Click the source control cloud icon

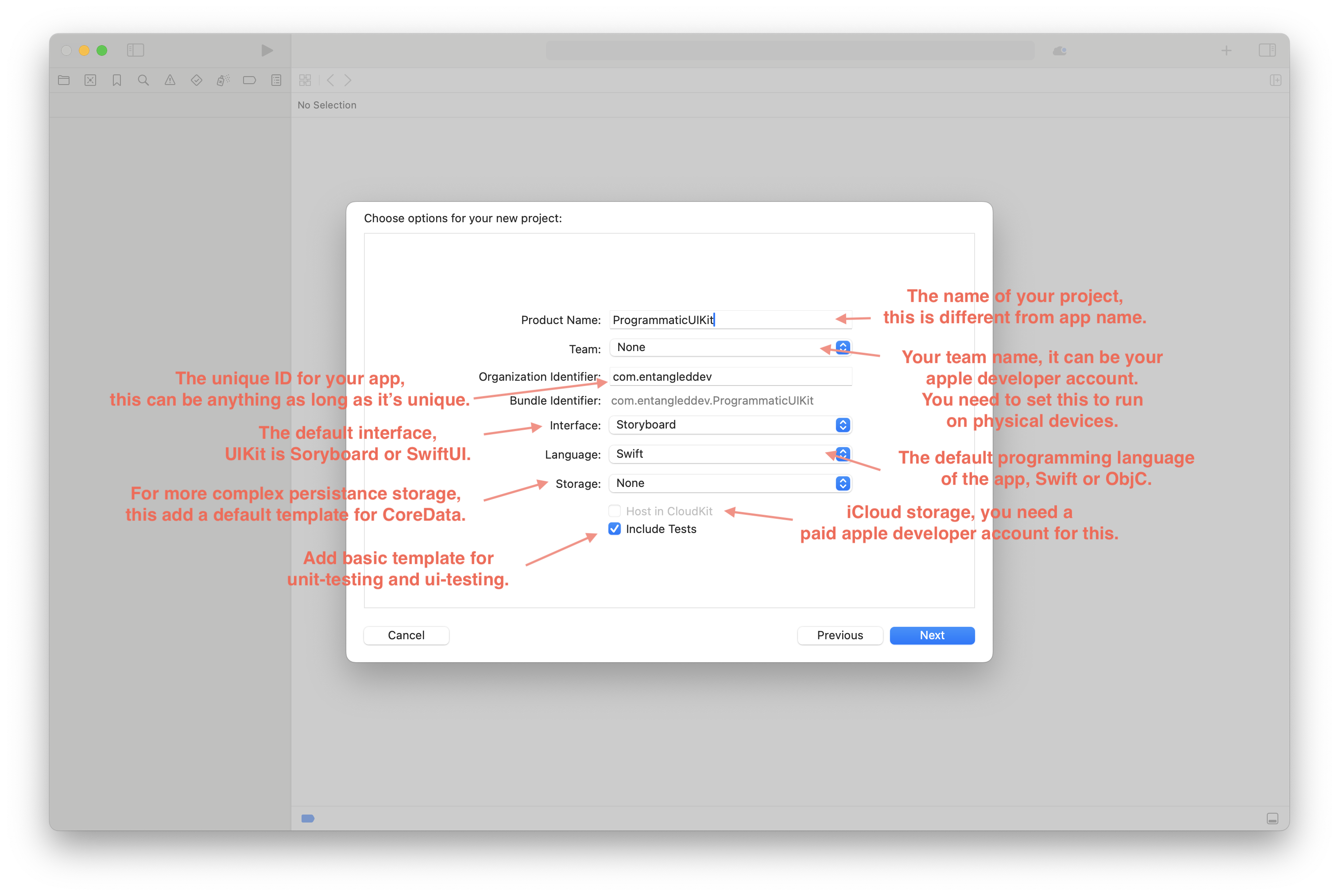pyautogui.click(x=1057, y=49)
